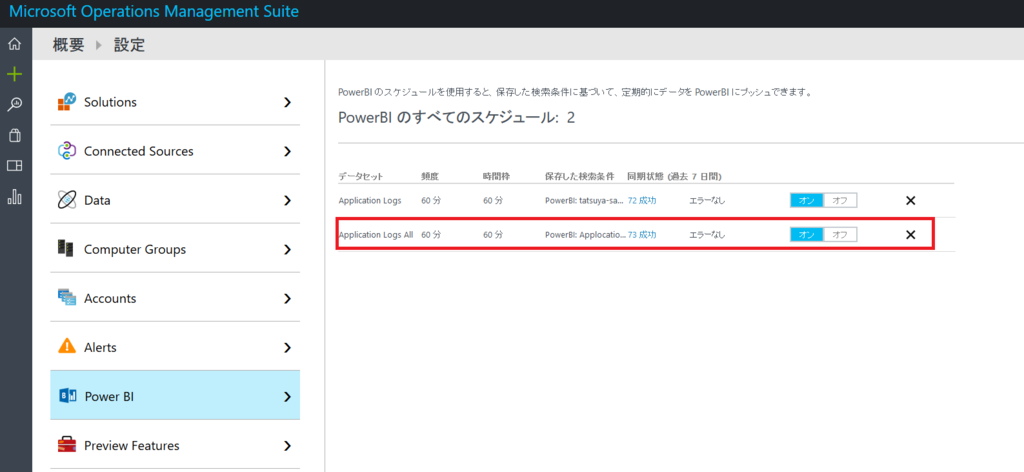This screenshot has height=472, width=1024.
Task: Expand Accounts with its chevron
Action: coord(287,298)
